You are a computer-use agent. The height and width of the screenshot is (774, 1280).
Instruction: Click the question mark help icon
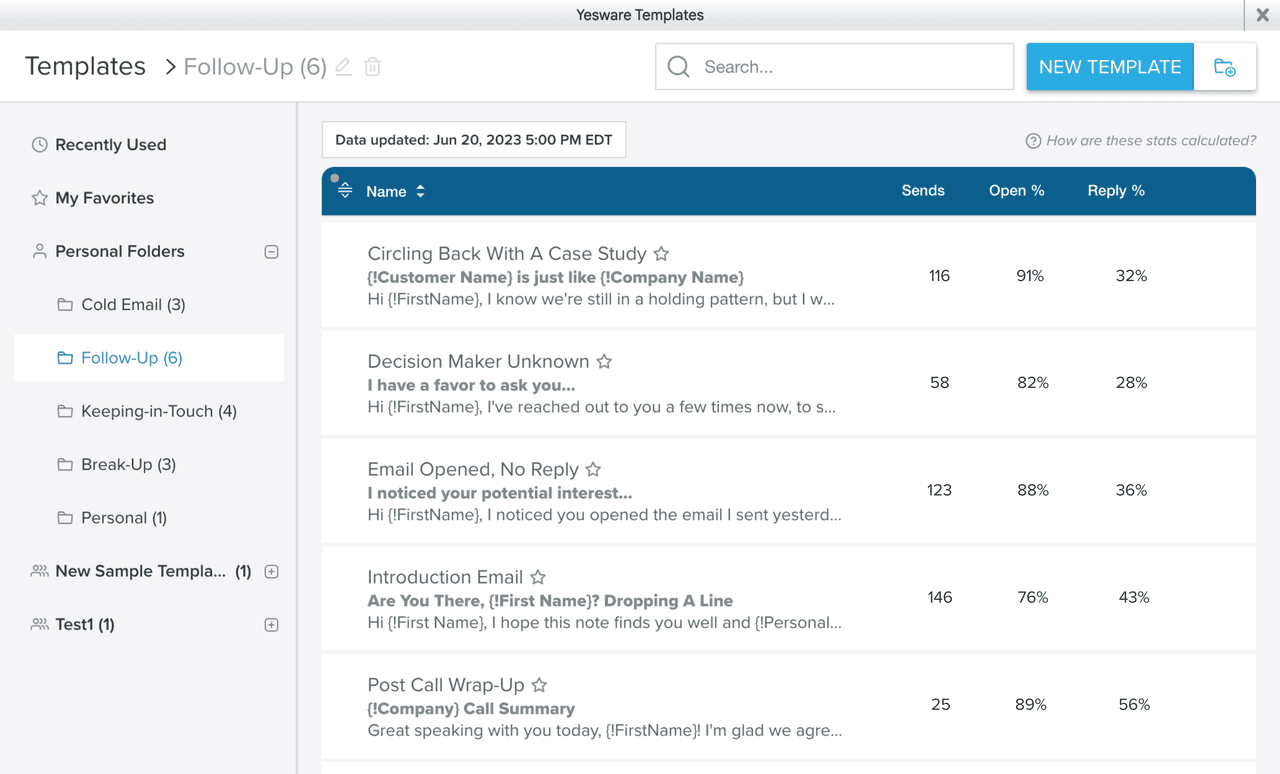[1032, 140]
